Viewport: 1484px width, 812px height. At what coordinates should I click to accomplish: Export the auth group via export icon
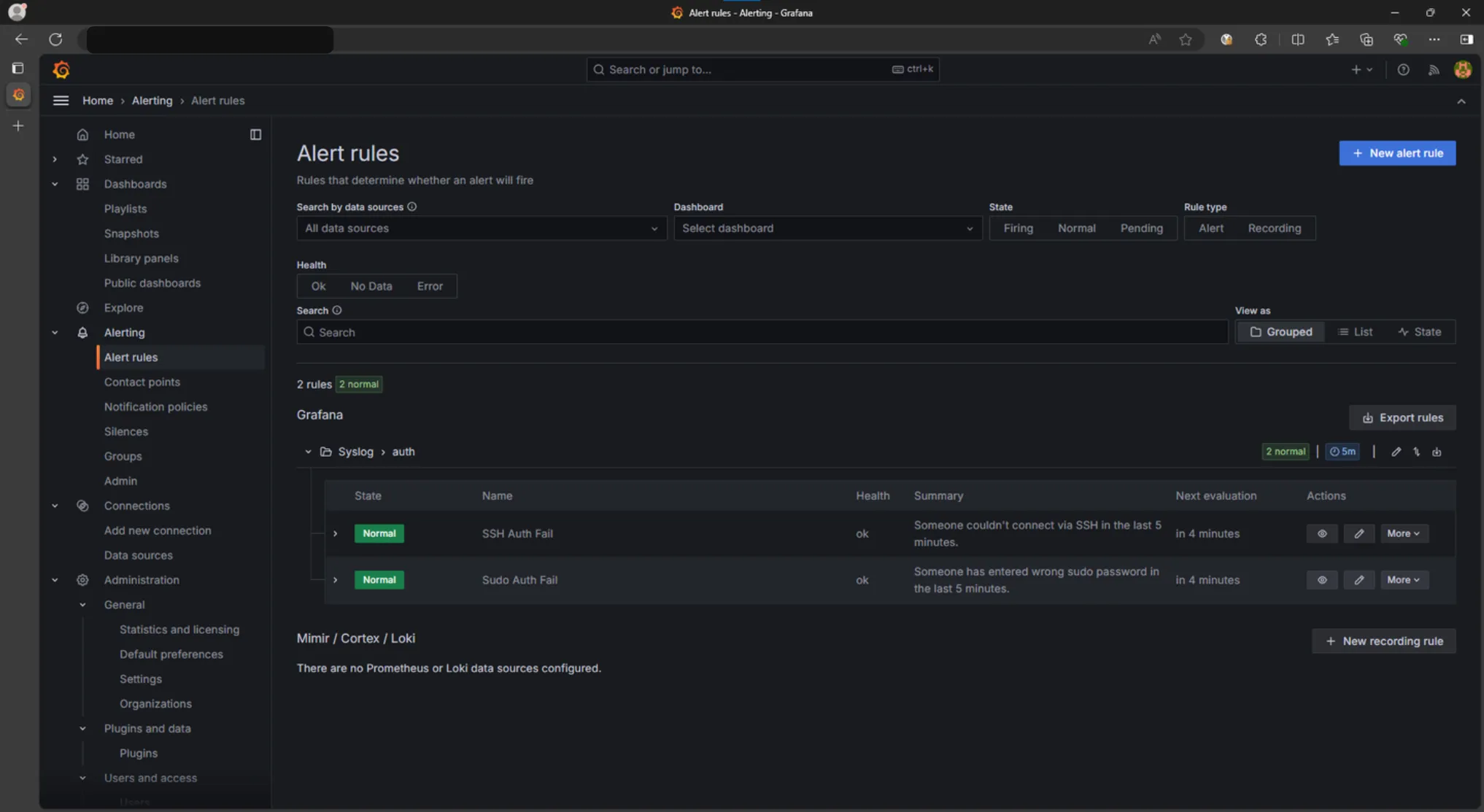click(x=1437, y=452)
